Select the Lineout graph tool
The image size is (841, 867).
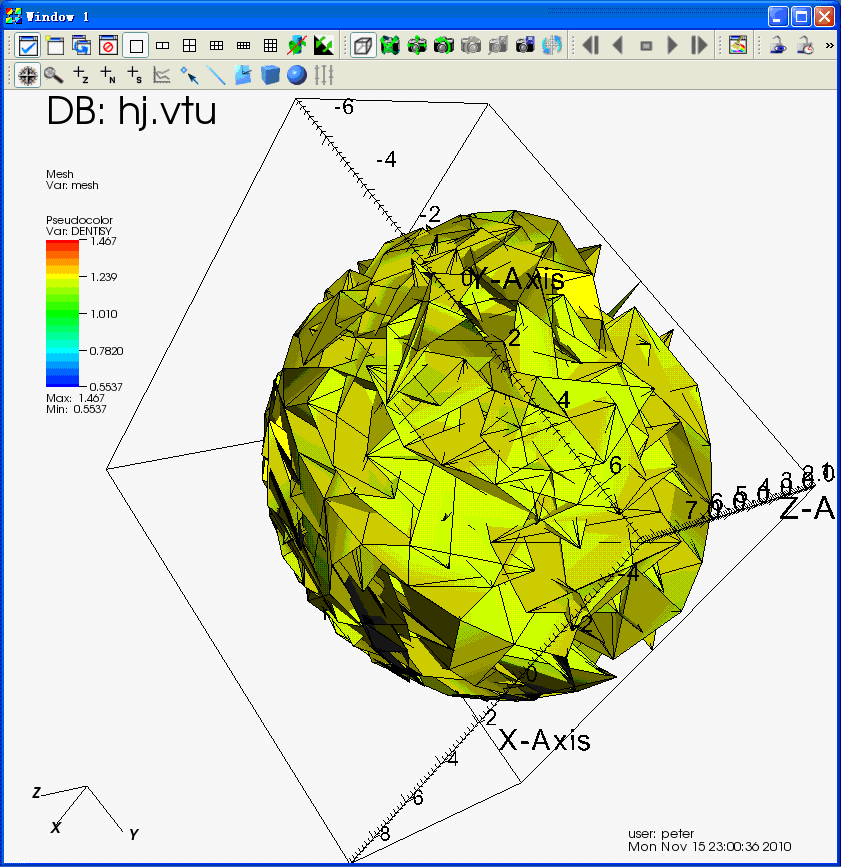coord(162,75)
